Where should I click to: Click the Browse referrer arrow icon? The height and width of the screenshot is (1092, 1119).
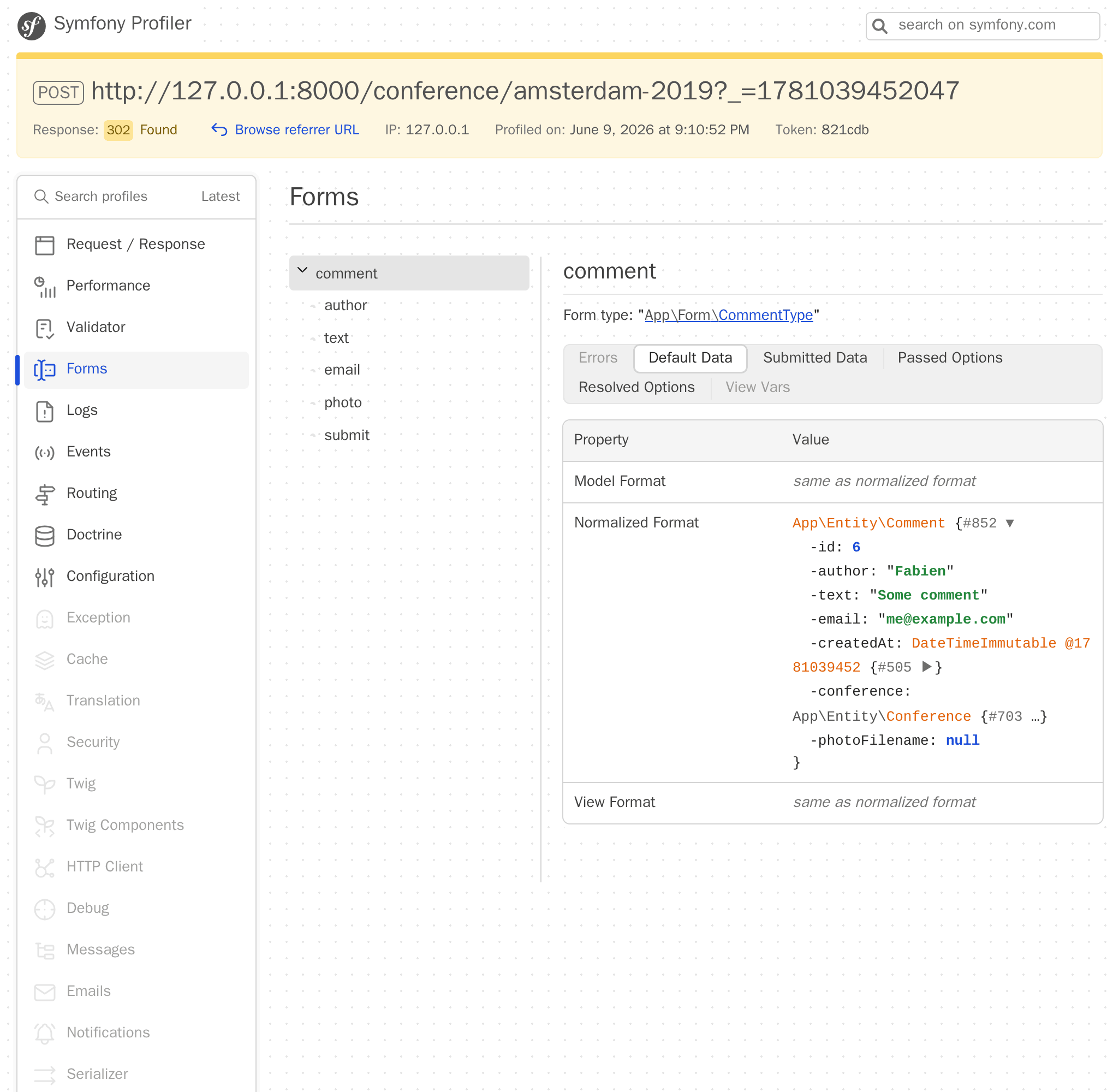pos(219,129)
